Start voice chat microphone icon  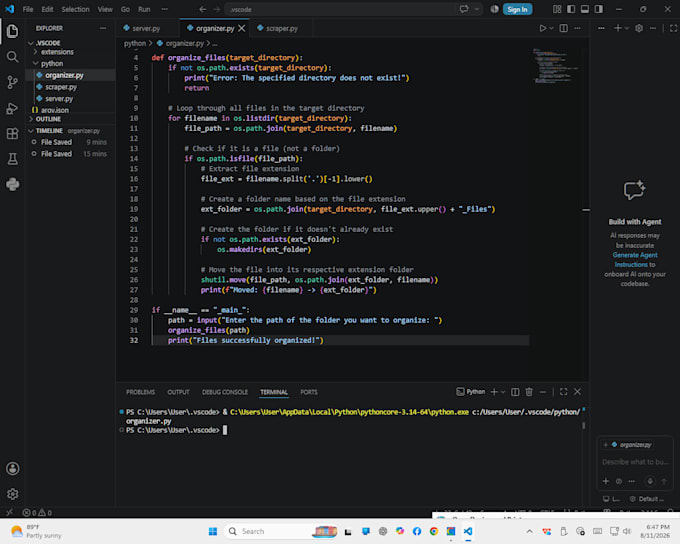point(650,481)
